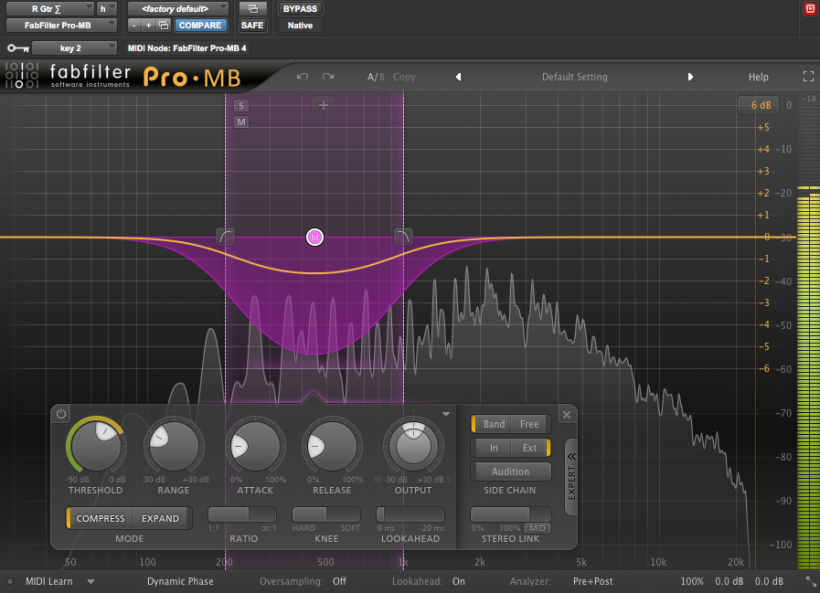The width and height of the screenshot is (820, 593).
Task: Click the preset minus button
Action: (x=134, y=25)
